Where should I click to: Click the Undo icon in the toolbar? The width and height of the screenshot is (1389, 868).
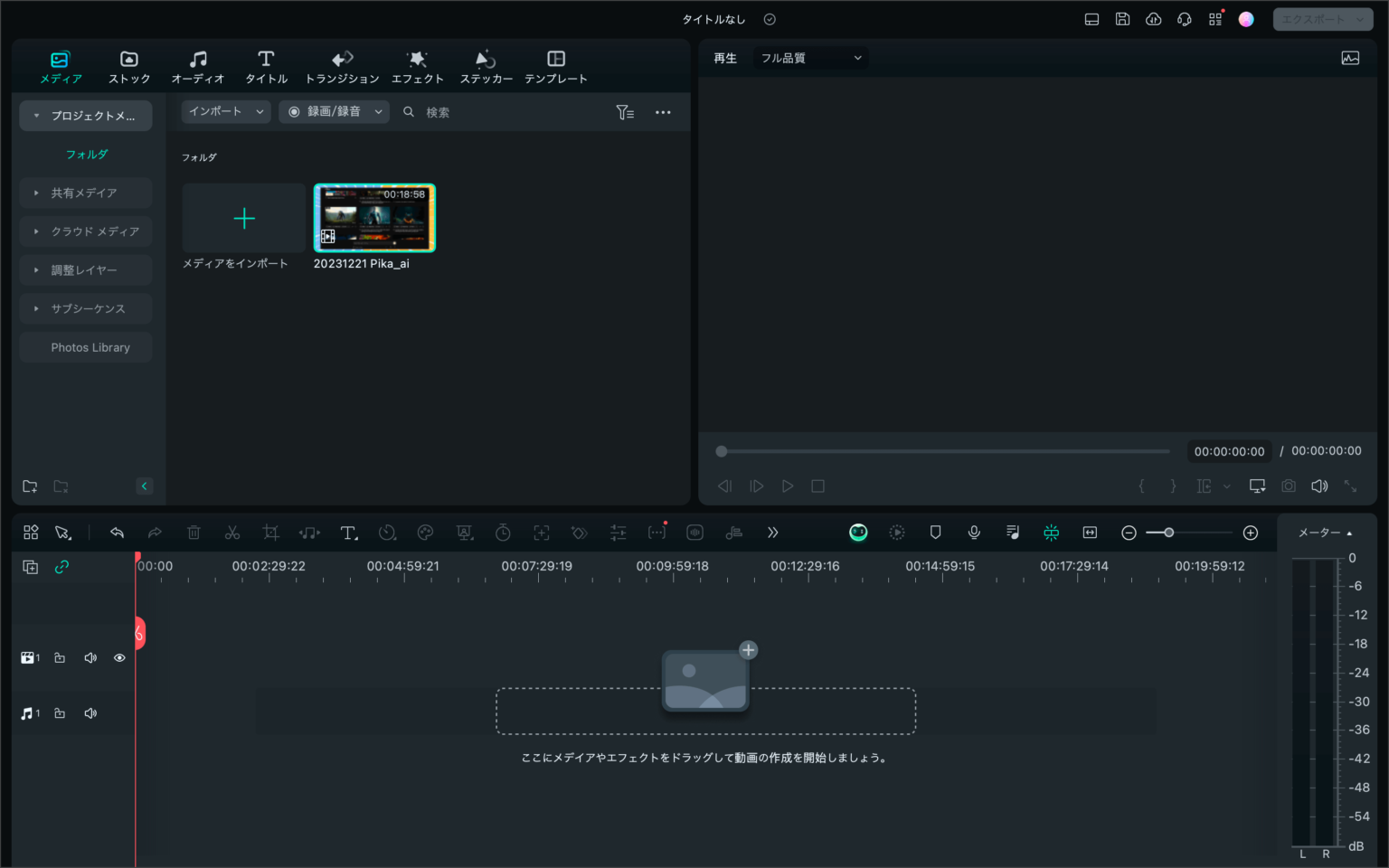coord(117,532)
